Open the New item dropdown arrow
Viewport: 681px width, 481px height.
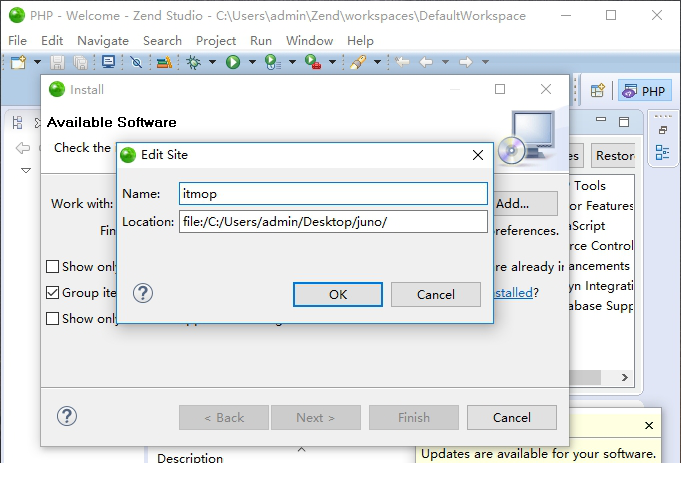pos(37,62)
